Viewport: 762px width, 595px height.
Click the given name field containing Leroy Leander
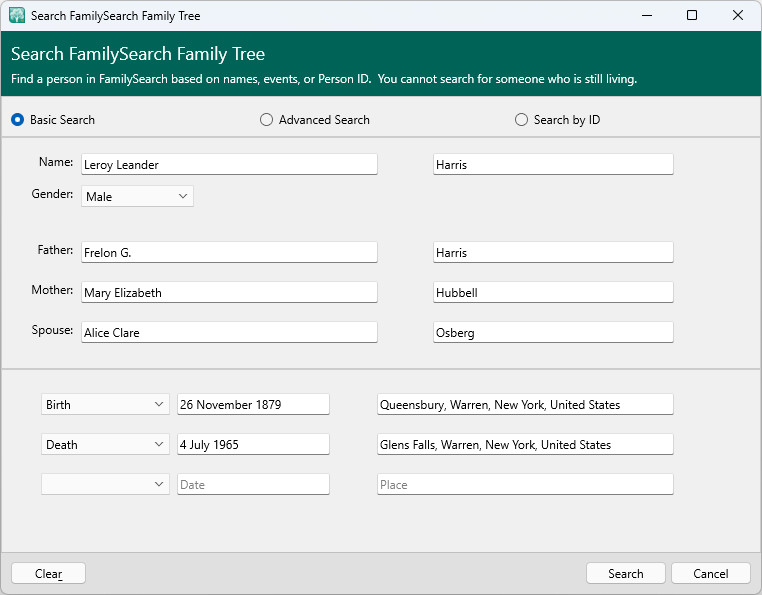(x=229, y=164)
